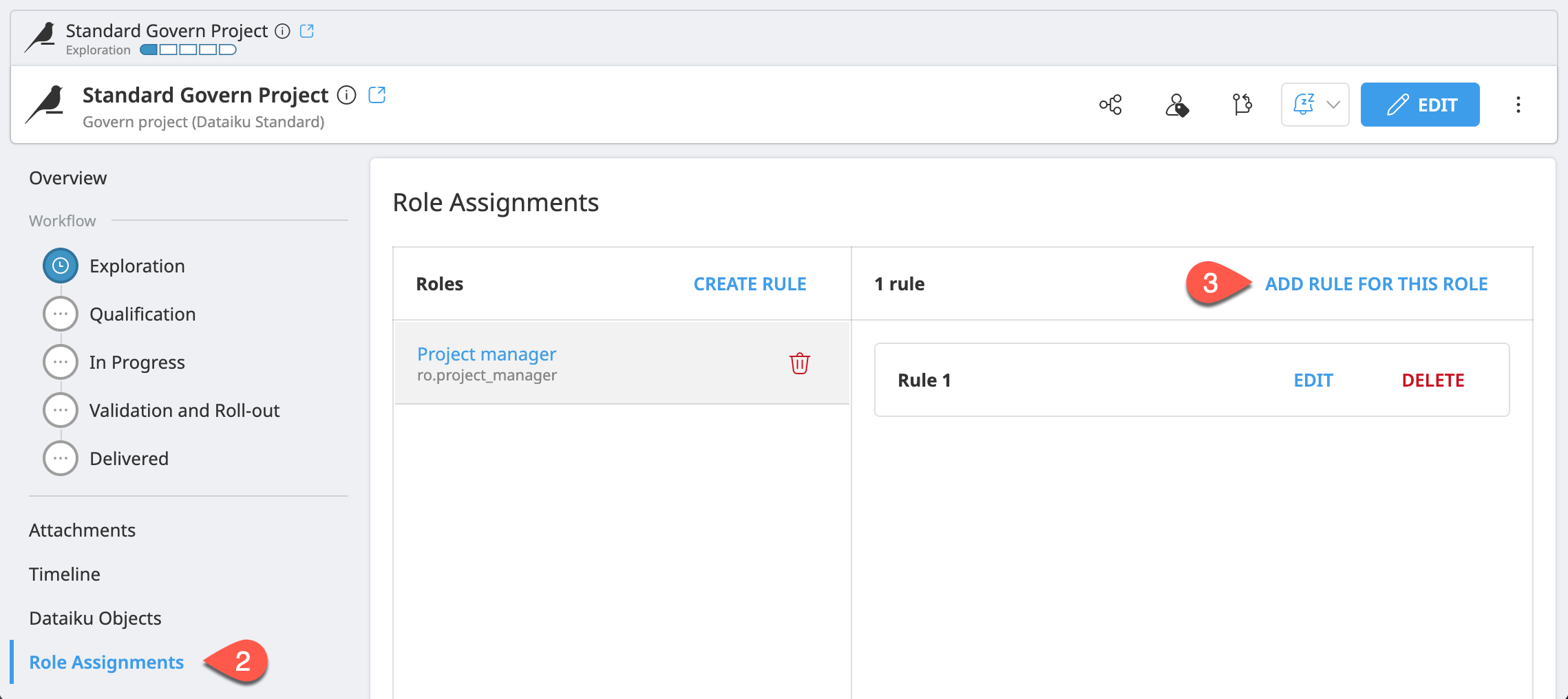1568x699 pixels.
Task: Click CREATE RULE link
Action: tap(750, 284)
